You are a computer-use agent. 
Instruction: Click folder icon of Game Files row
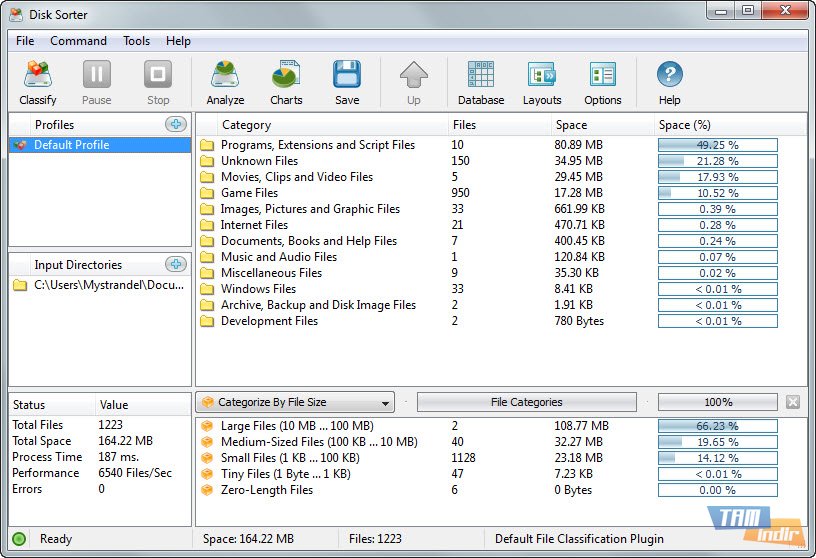pyautogui.click(x=207, y=193)
